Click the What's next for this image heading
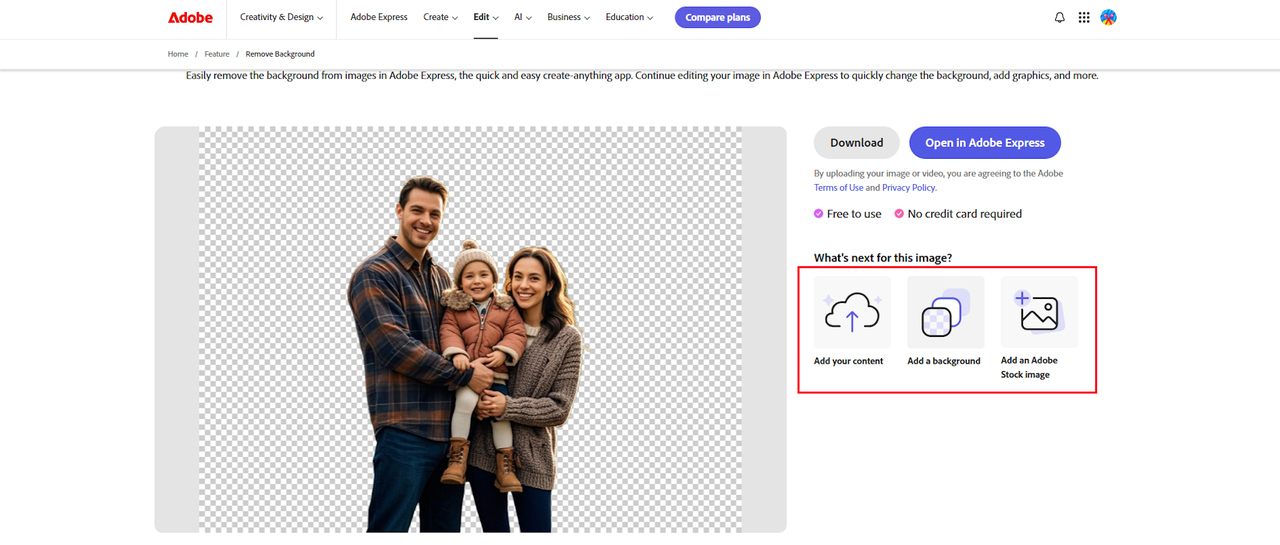The height and width of the screenshot is (545, 1280). click(x=883, y=258)
